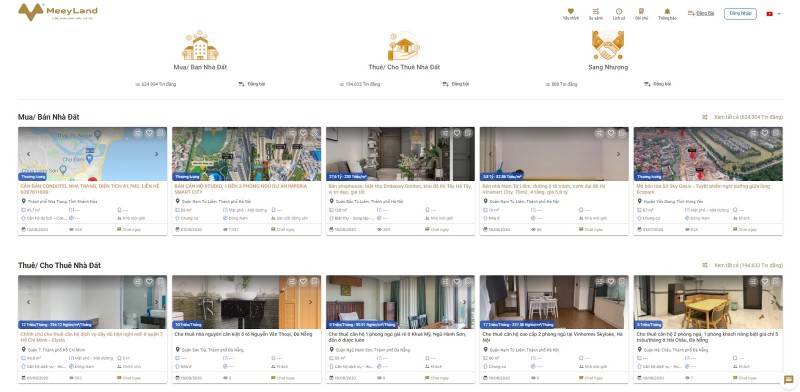Add Embassy Garden shophouse to compare
Screen dimensions: 800x392
pos(445,133)
